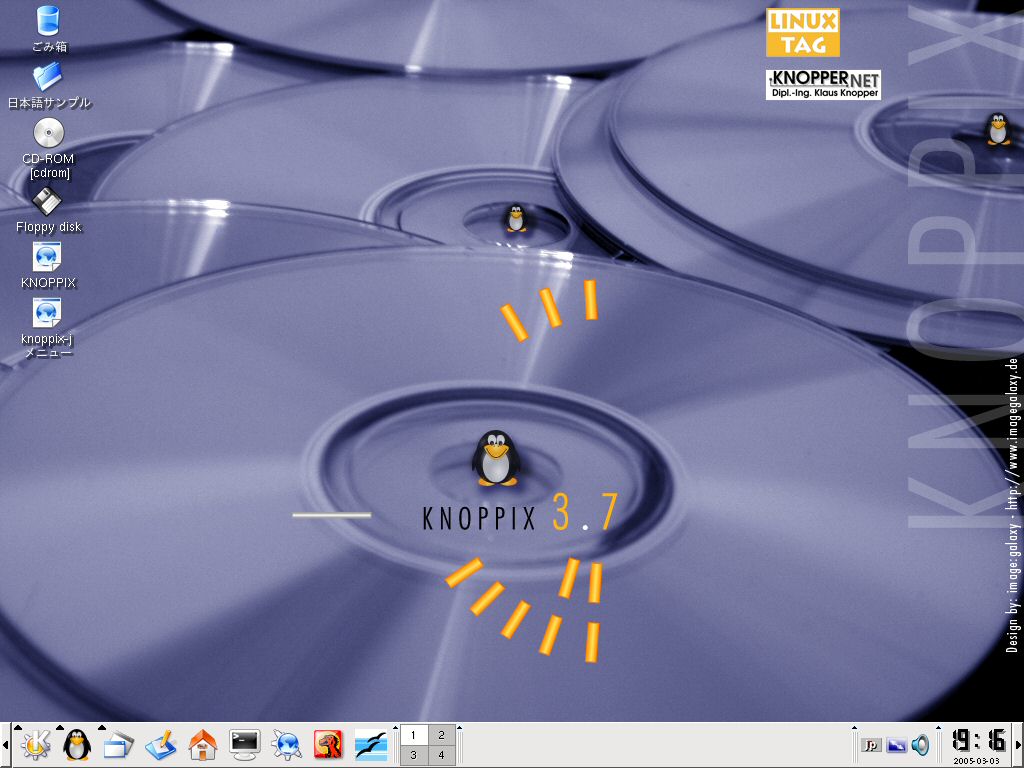Switch to virtual desktop 2
This screenshot has width=1024, height=768.
pos(441,735)
